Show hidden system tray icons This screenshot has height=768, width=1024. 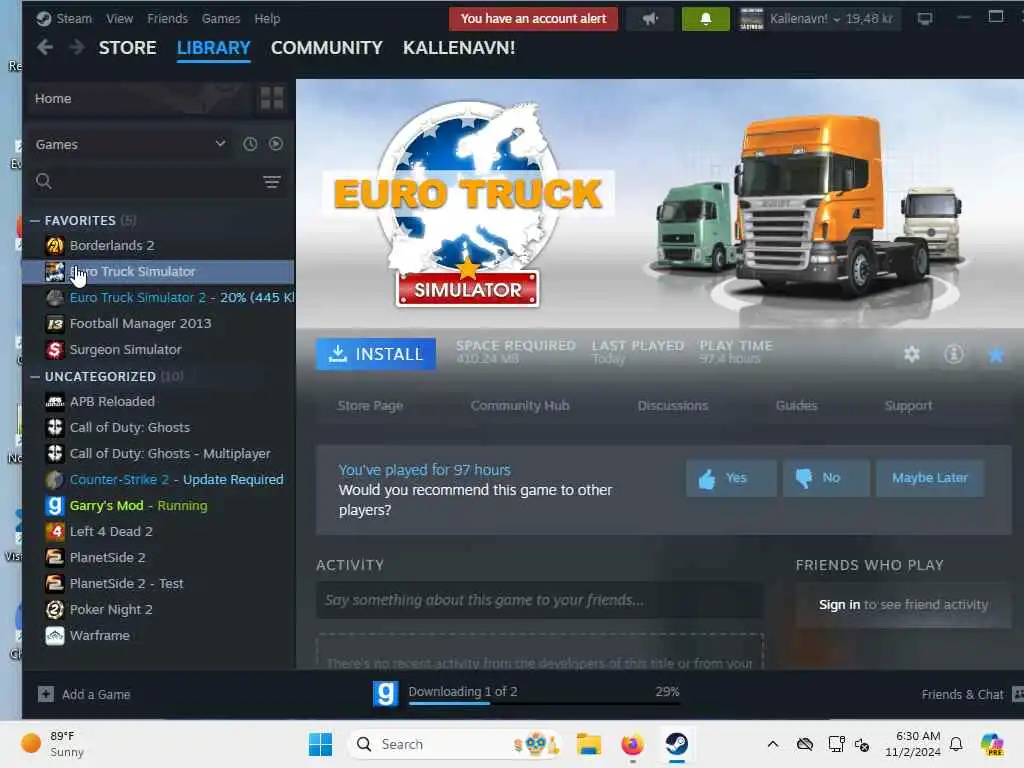pyautogui.click(x=773, y=744)
